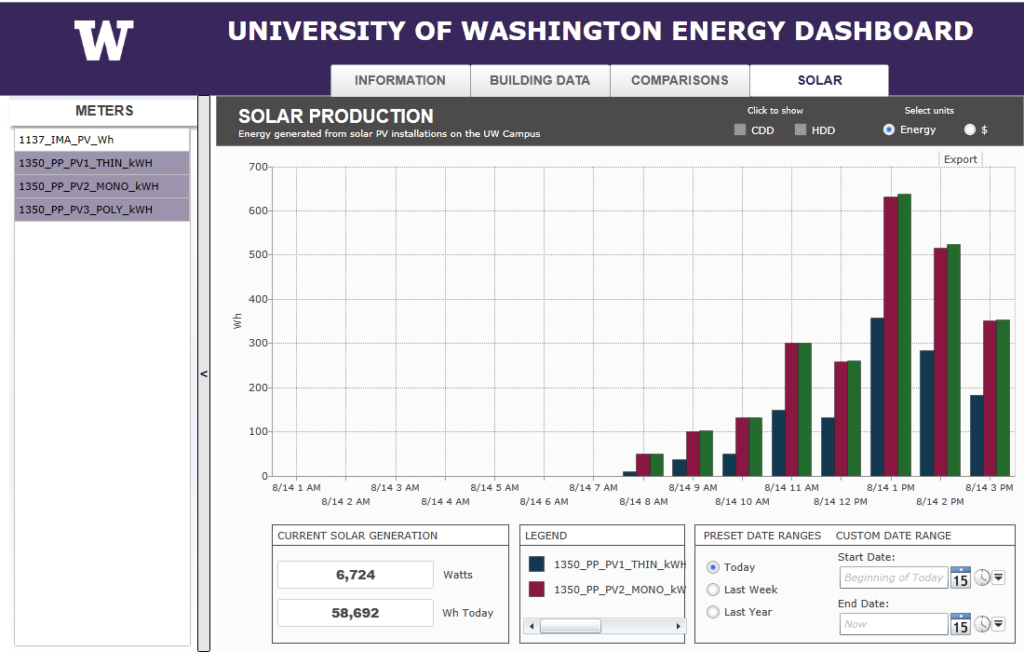1024x652 pixels.
Task: Open the End Date calendar picker
Action: [x=960, y=624]
